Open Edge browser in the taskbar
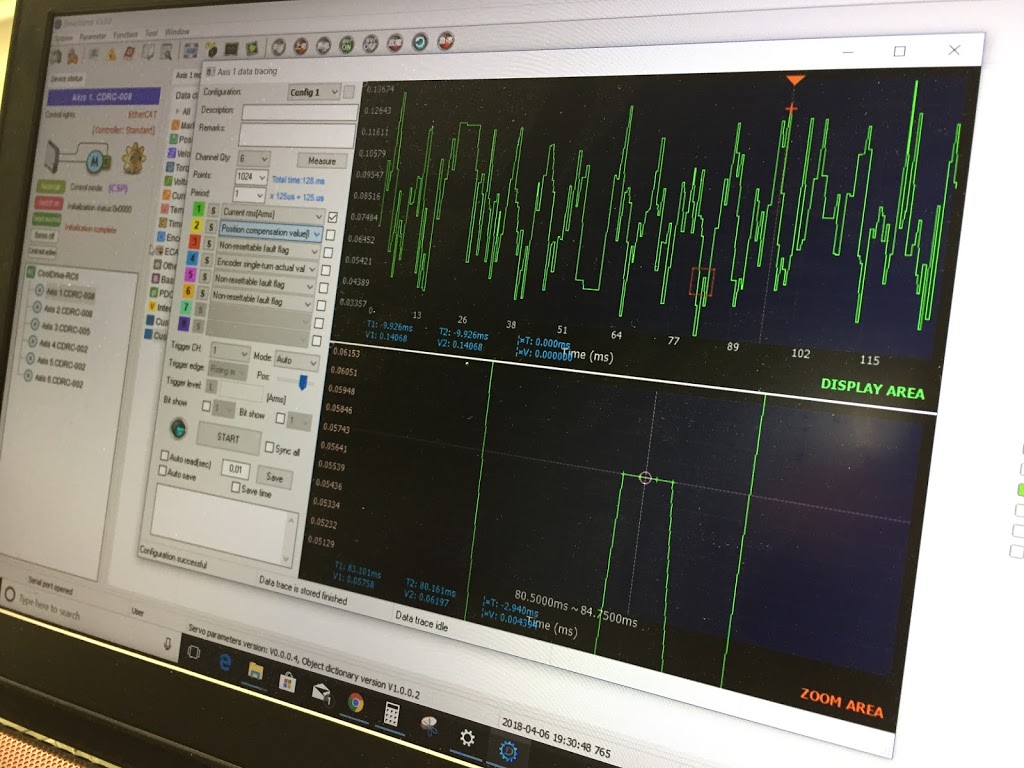1024x768 pixels. (x=225, y=662)
